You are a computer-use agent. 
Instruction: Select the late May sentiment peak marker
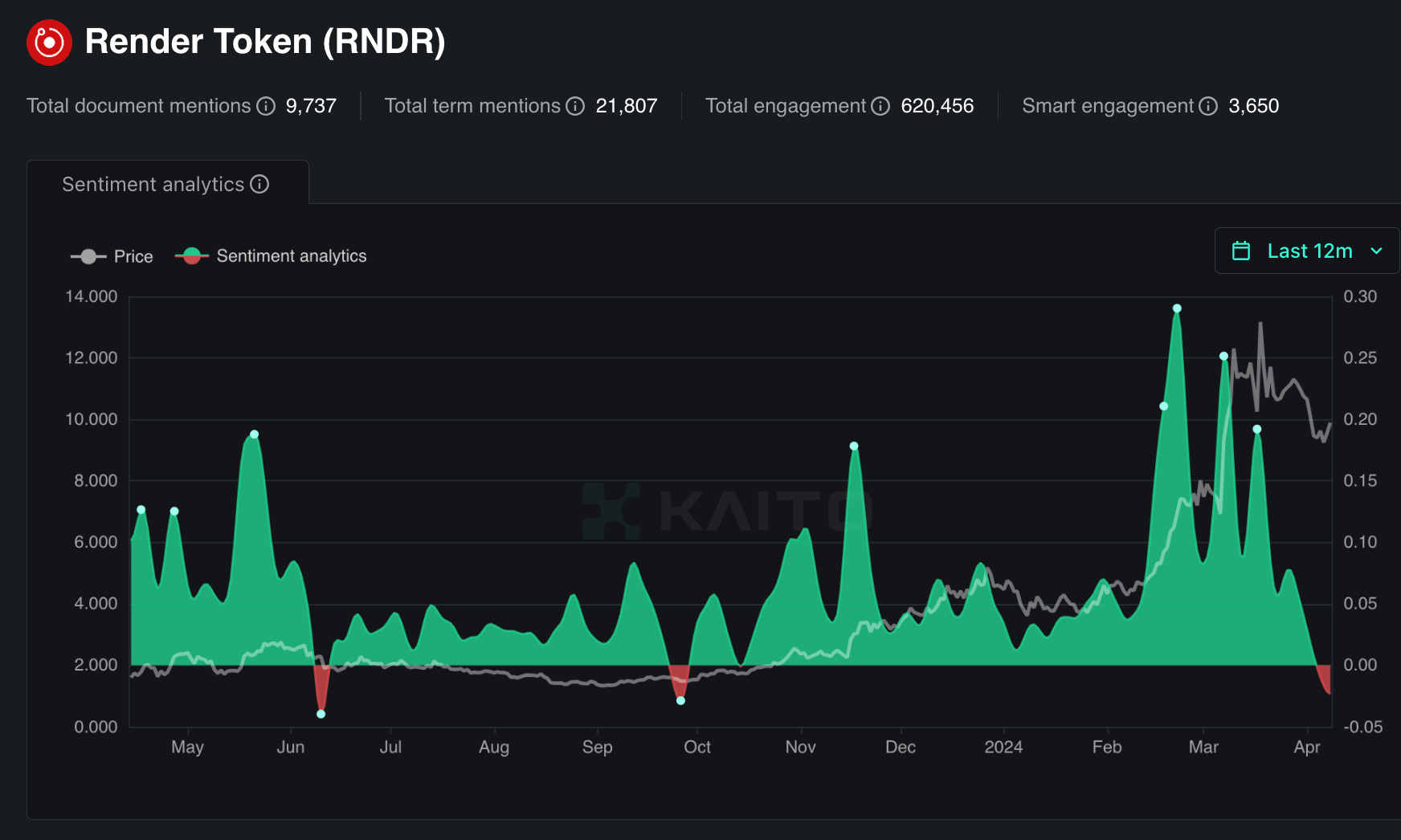pos(255,434)
